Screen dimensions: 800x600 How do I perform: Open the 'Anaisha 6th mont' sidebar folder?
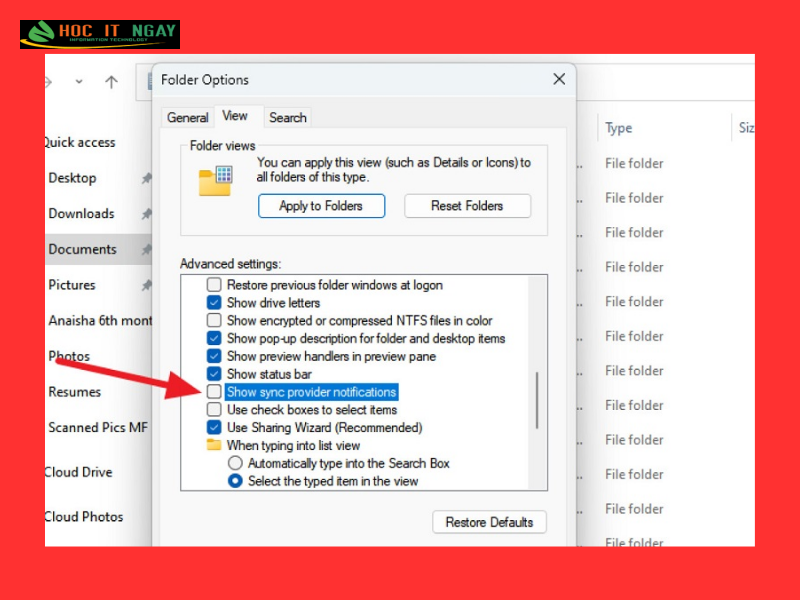pos(100,321)
